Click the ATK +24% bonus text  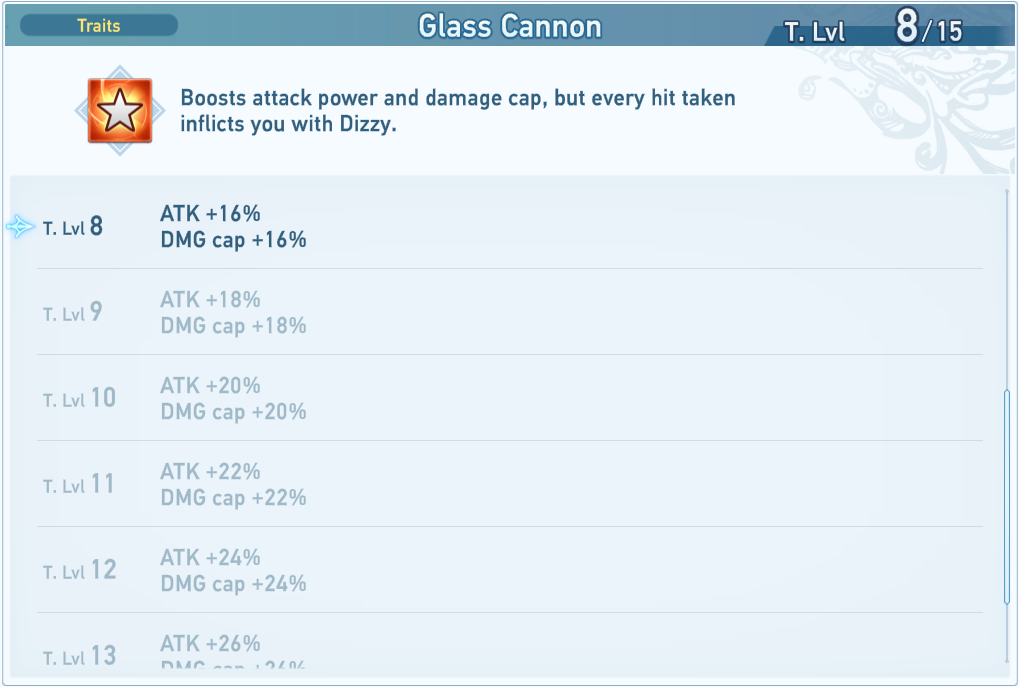pyautogui.click(x=210, y=557)
